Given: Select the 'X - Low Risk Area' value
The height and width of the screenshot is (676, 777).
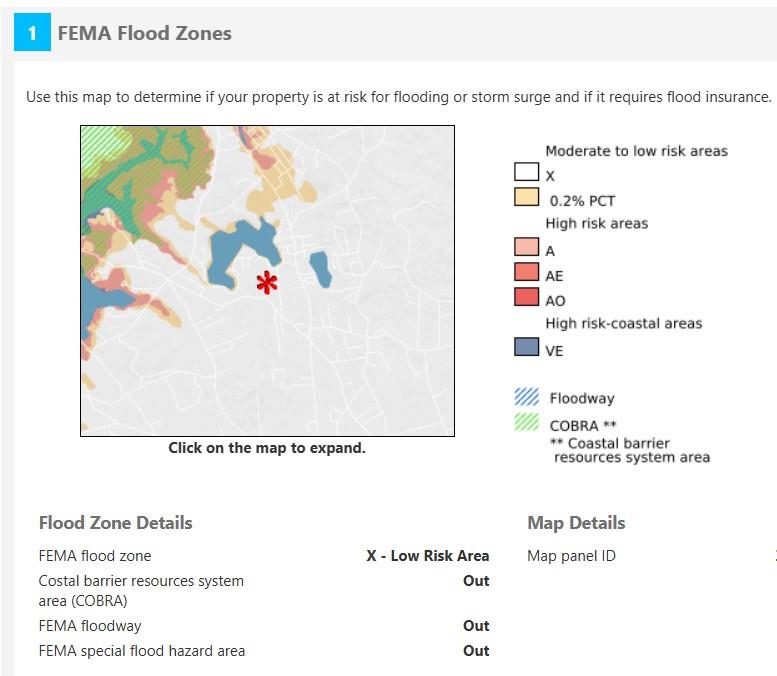Looking at the screenshot, I should click(x=427, y=556).
